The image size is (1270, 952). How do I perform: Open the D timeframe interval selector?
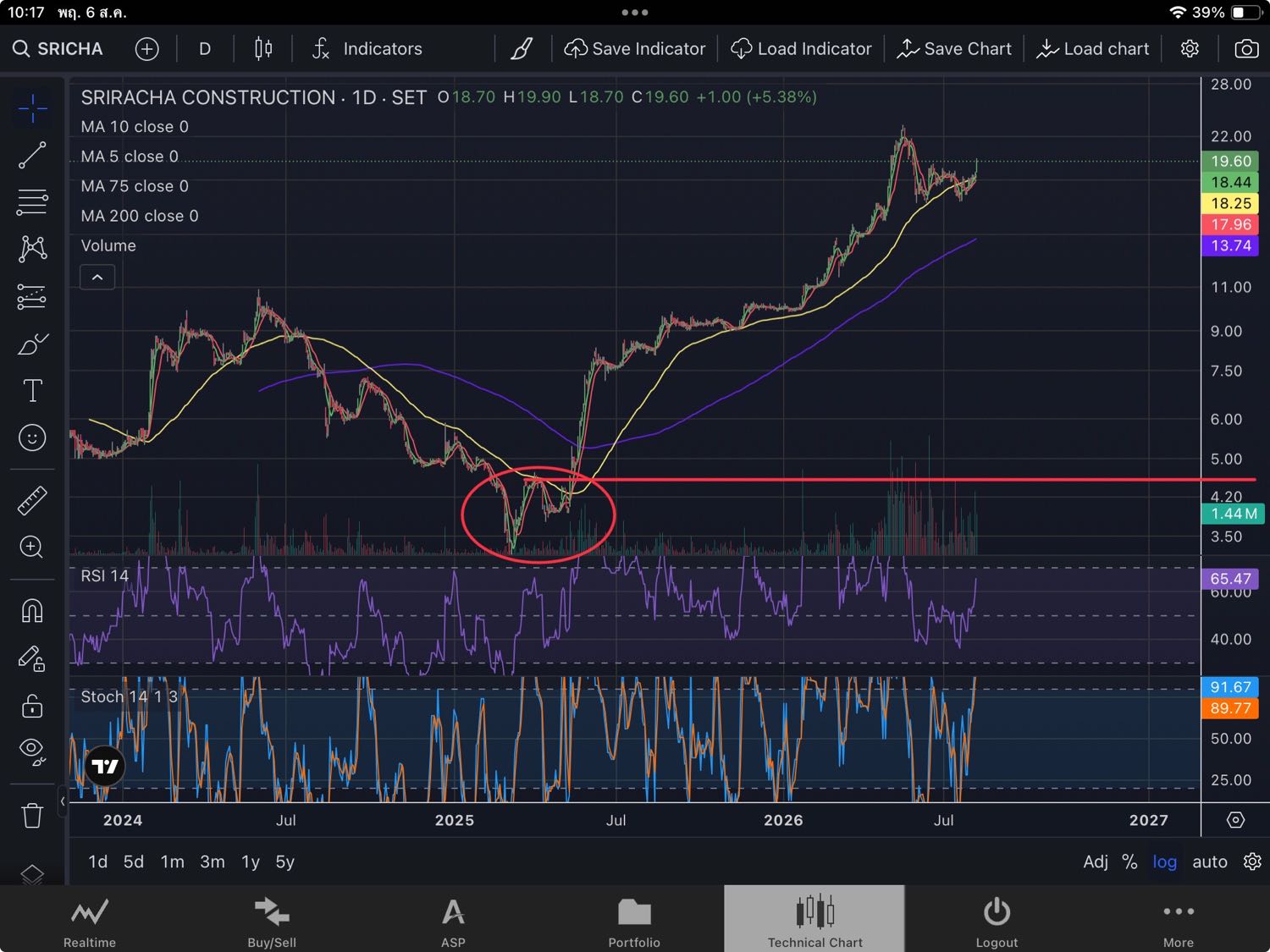205,49
